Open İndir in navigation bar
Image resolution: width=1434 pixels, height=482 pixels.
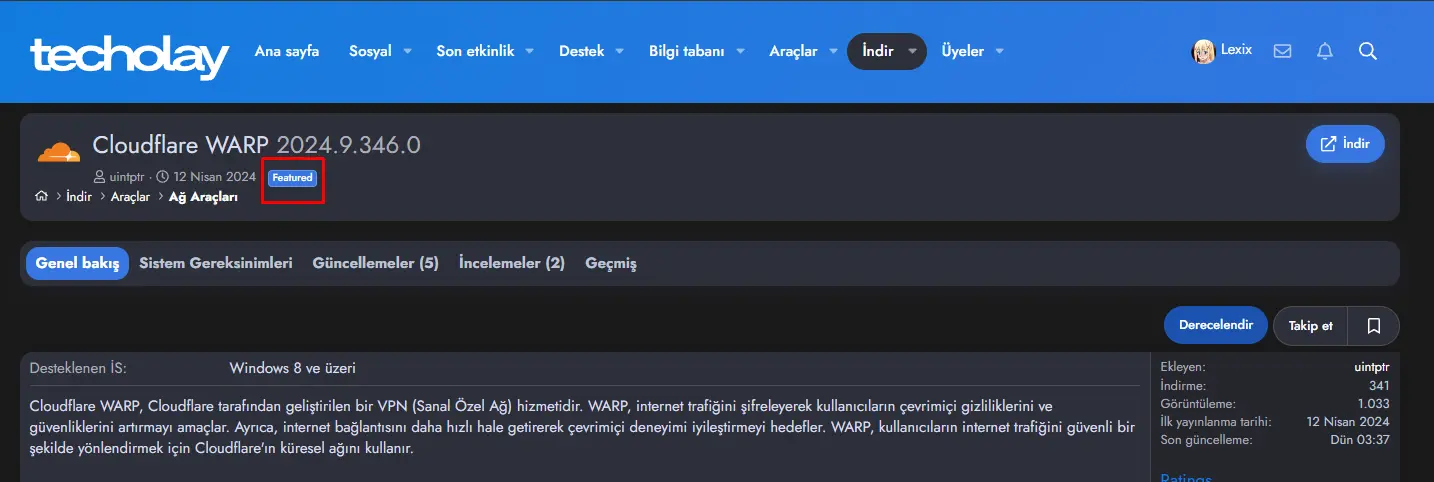pos(878,51)
